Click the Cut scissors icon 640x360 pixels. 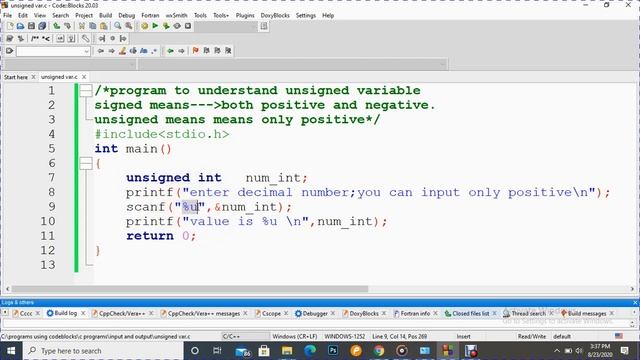pos(82,26)
